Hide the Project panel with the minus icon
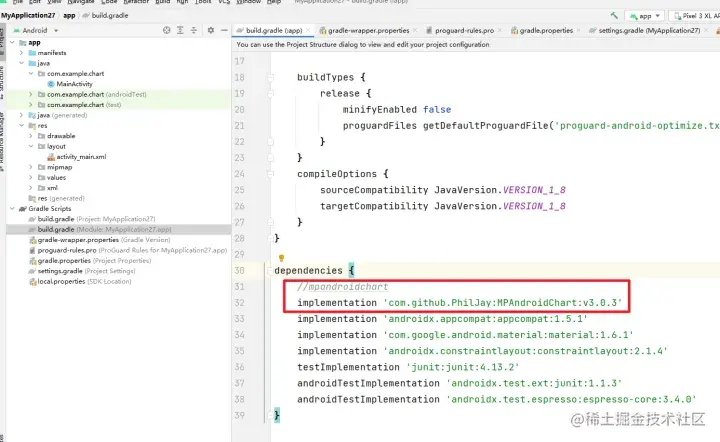Screen dimensions: 720x442 coord(224,30)
